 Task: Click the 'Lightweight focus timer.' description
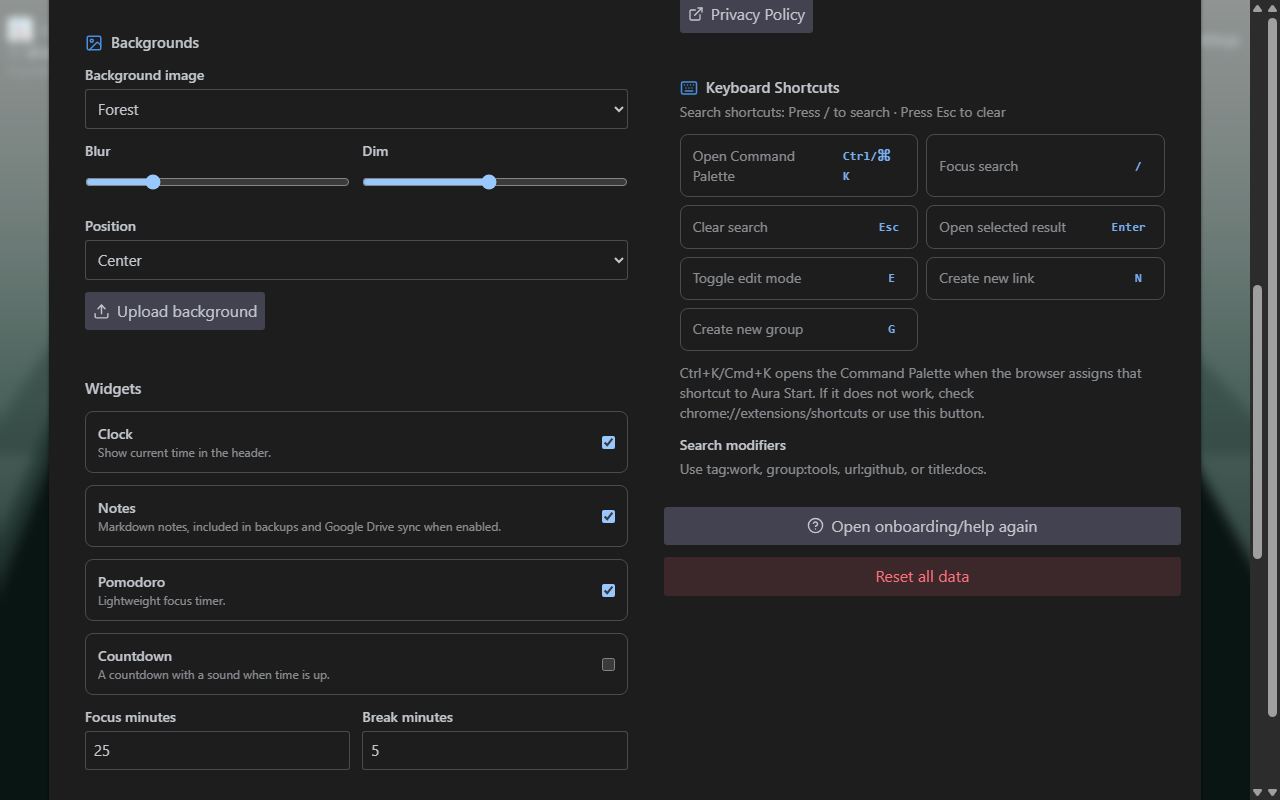point(162,601)
